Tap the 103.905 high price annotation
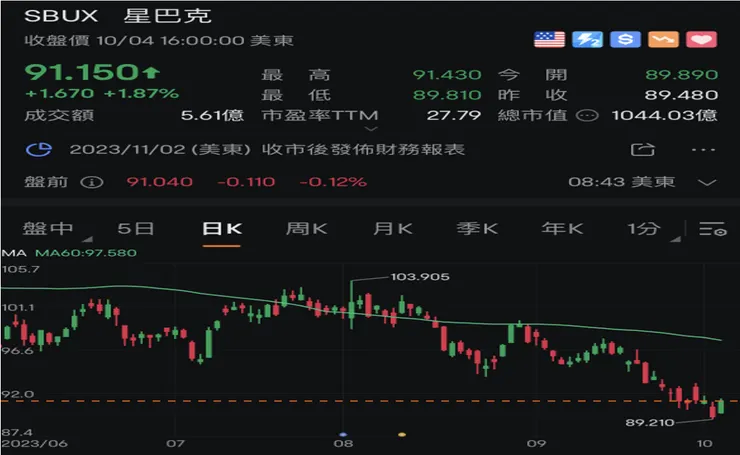 click(420, 277)
